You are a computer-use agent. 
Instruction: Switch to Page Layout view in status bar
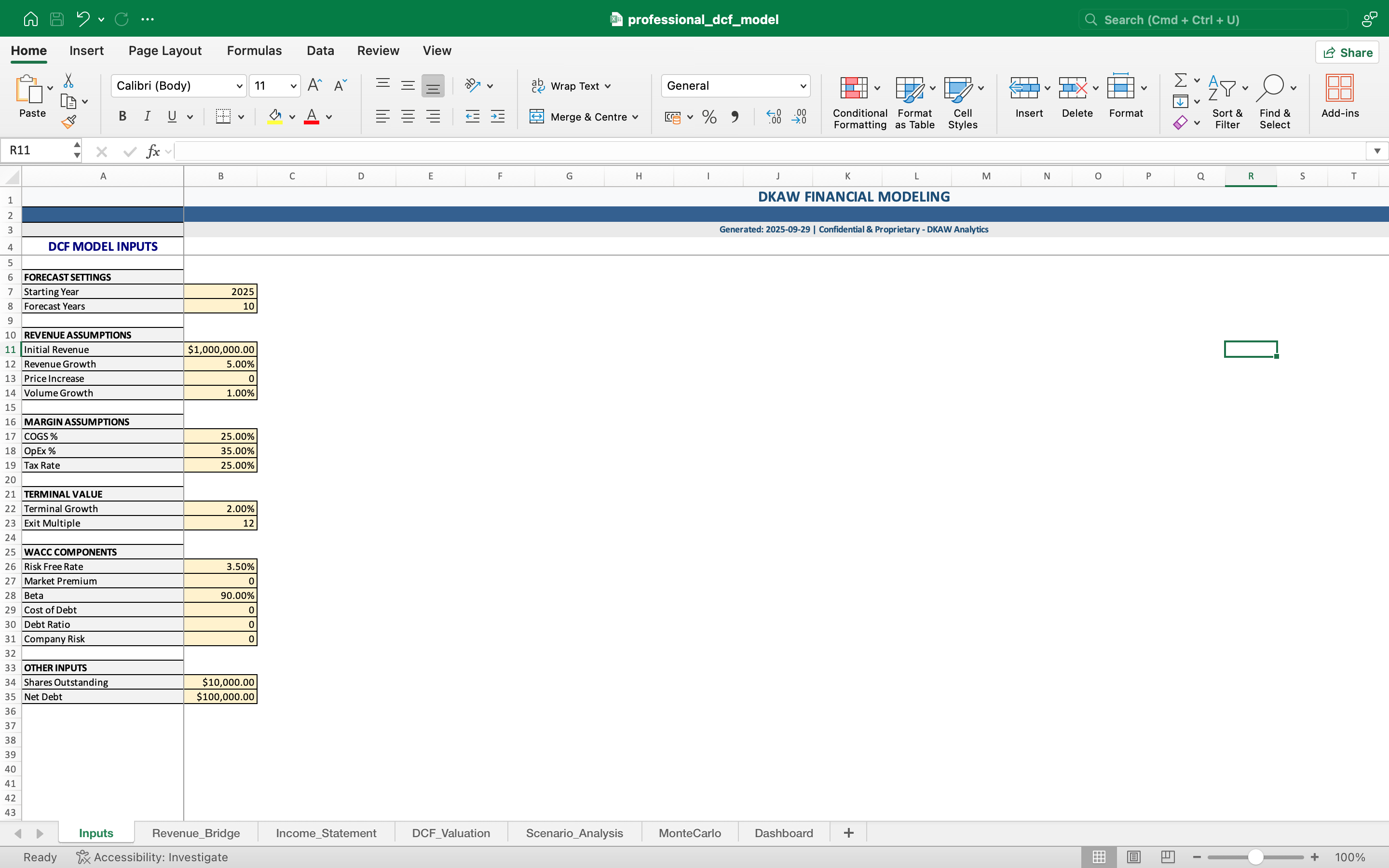pyautogui.click(x=1133, y=856)
